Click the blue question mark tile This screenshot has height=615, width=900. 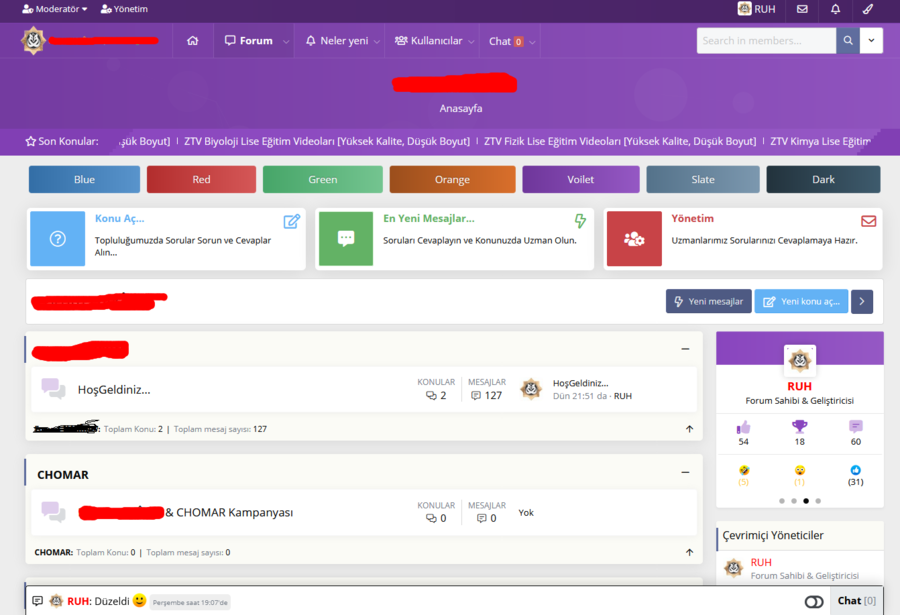coord(57,239)
